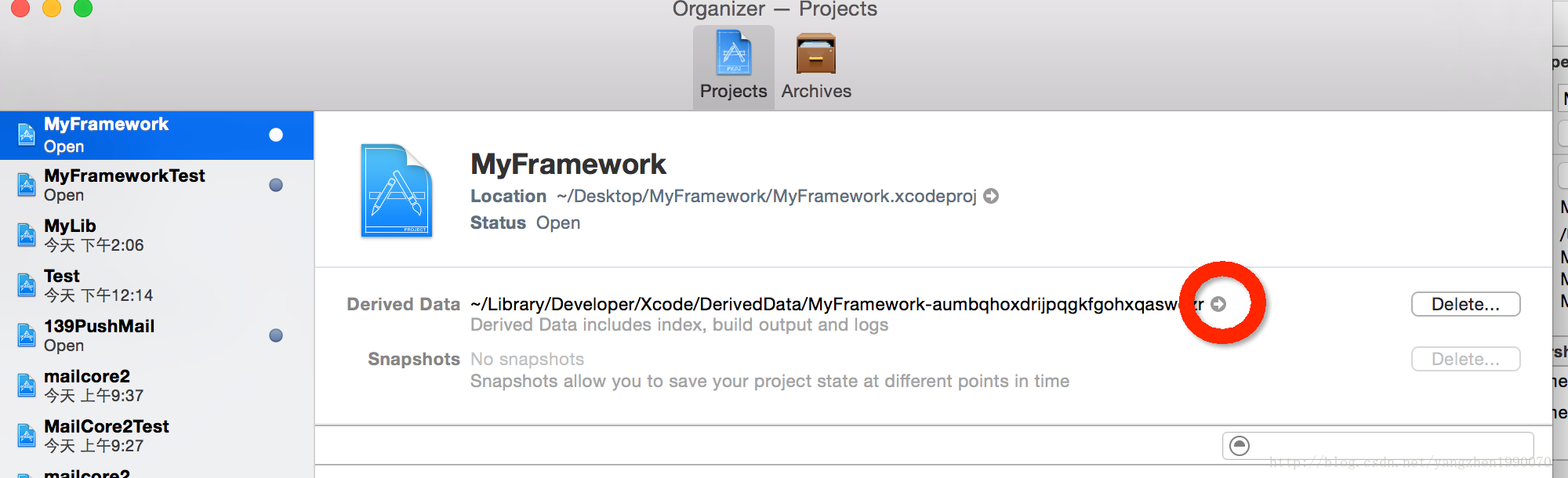Click the green zoom window button

(83, 8)
